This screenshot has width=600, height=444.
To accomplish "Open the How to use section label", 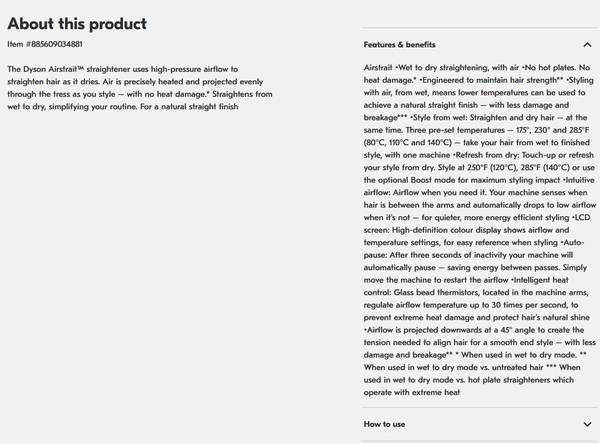I will click(x=384, y=424).
